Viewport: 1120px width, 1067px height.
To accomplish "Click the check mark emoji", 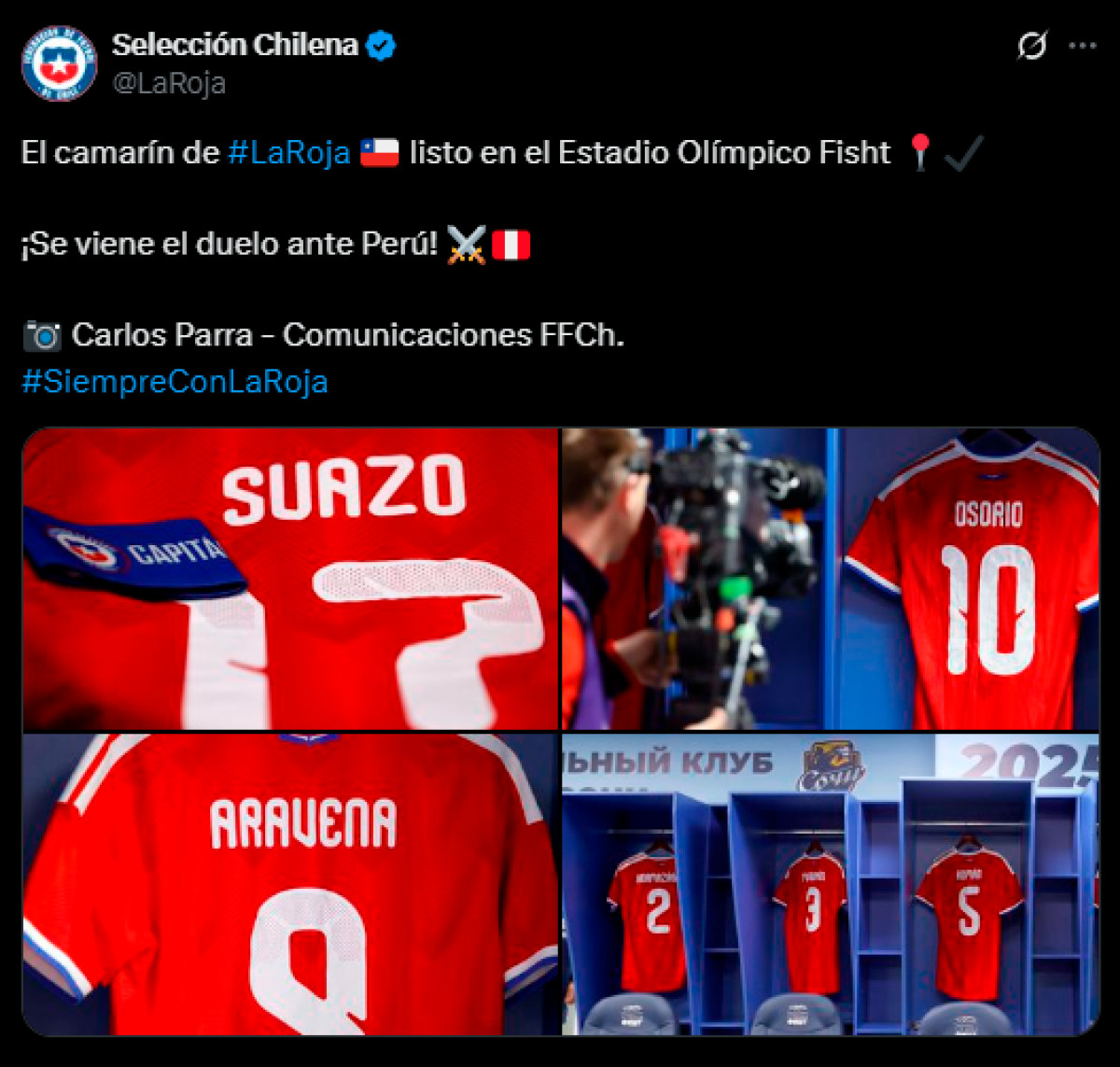I will click(963, 152).
